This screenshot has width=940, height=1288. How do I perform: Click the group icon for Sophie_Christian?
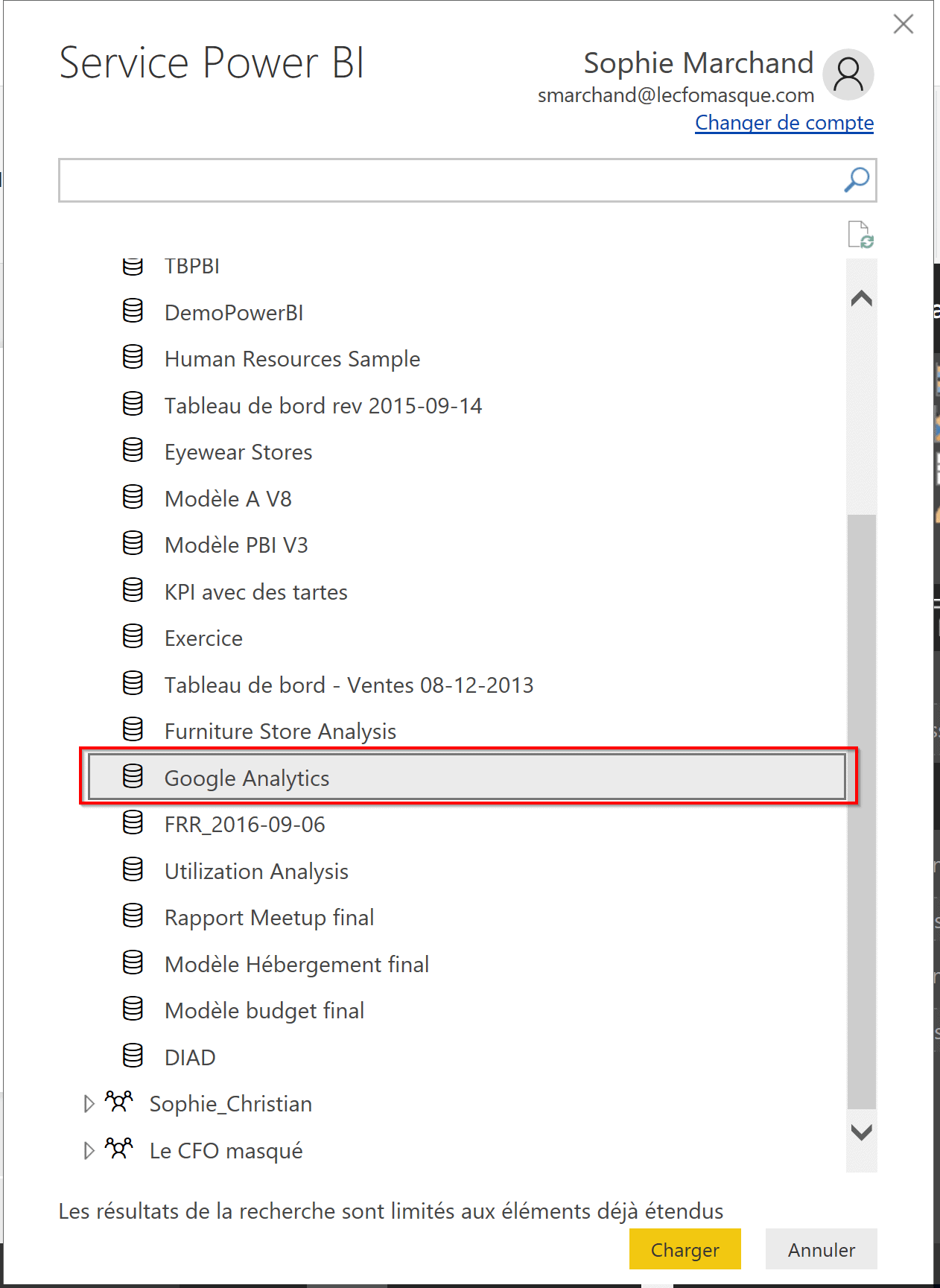pyautogui.click(x=118, y=1103)
